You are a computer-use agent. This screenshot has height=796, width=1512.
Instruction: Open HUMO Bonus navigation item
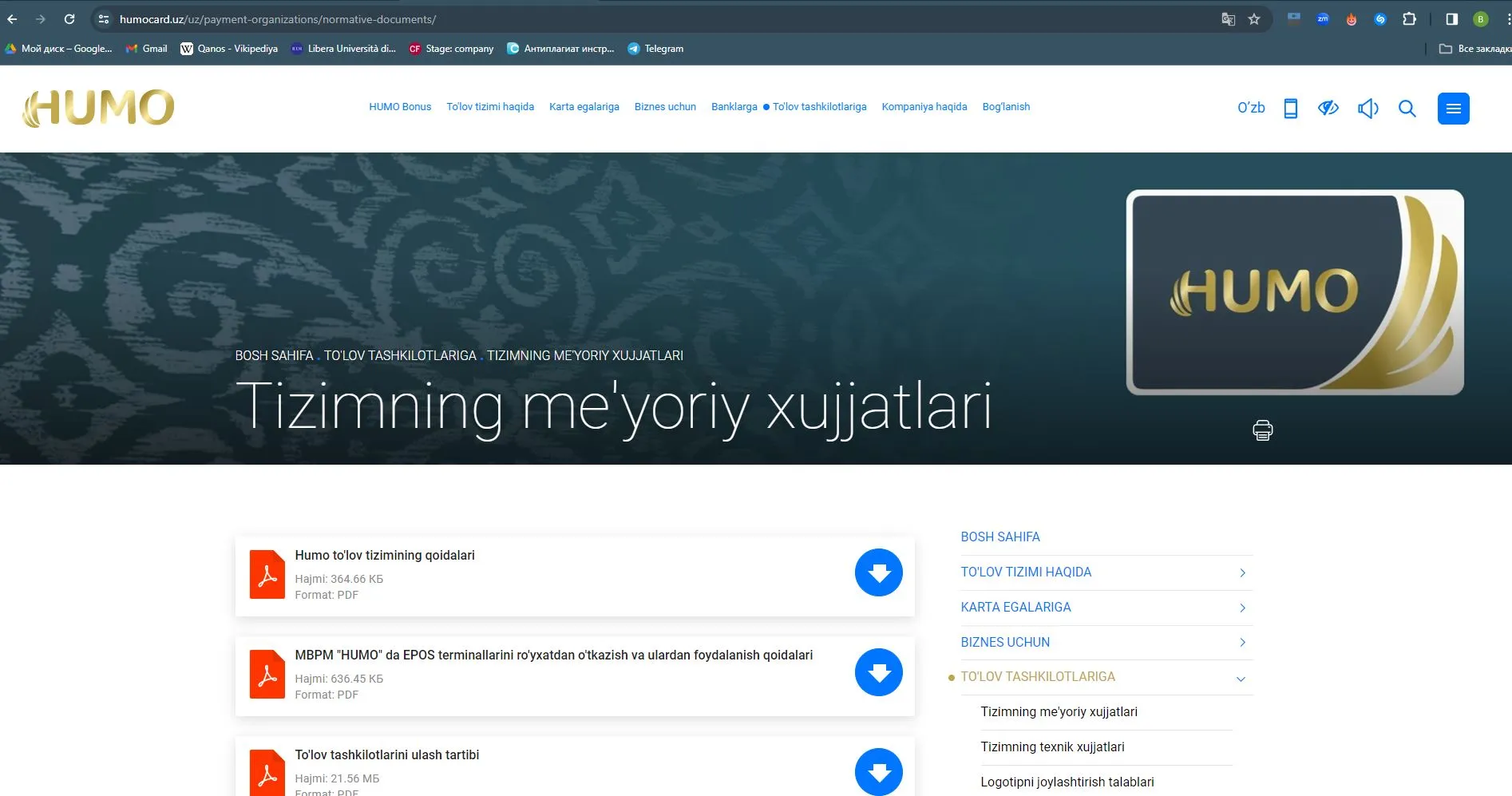[399, 107]
